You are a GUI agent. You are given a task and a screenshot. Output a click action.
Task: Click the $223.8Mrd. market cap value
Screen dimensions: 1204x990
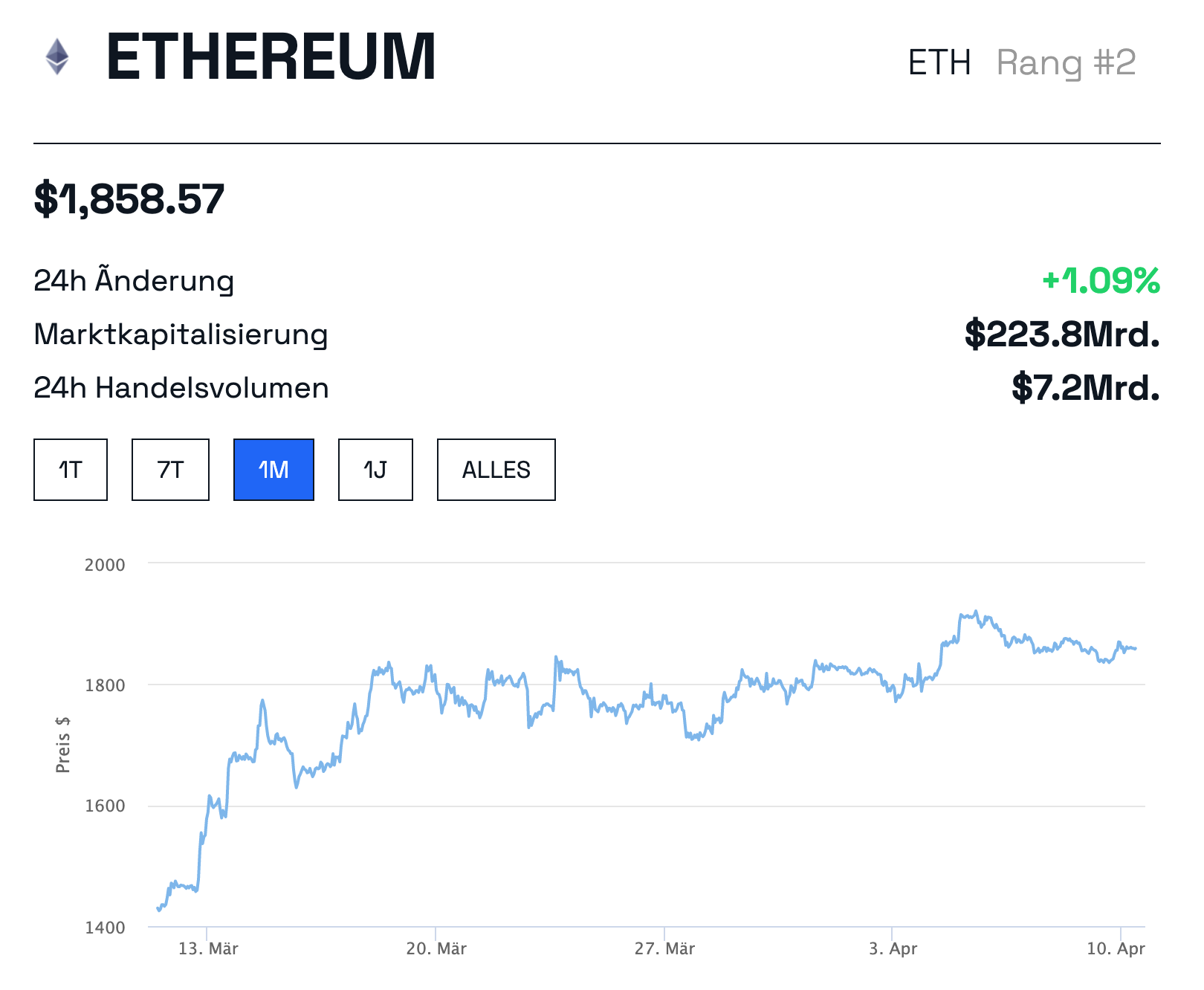1062,334
